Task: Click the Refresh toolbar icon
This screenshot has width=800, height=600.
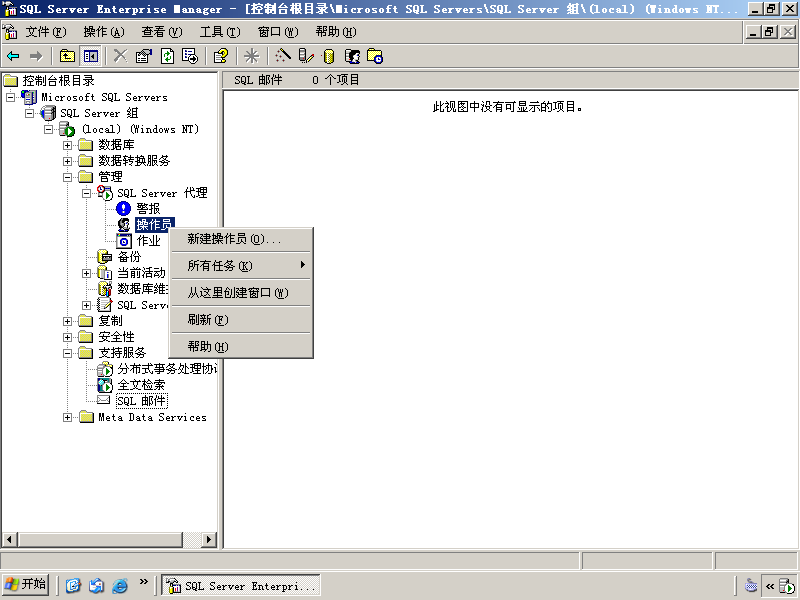Action: tap(167, 56)
